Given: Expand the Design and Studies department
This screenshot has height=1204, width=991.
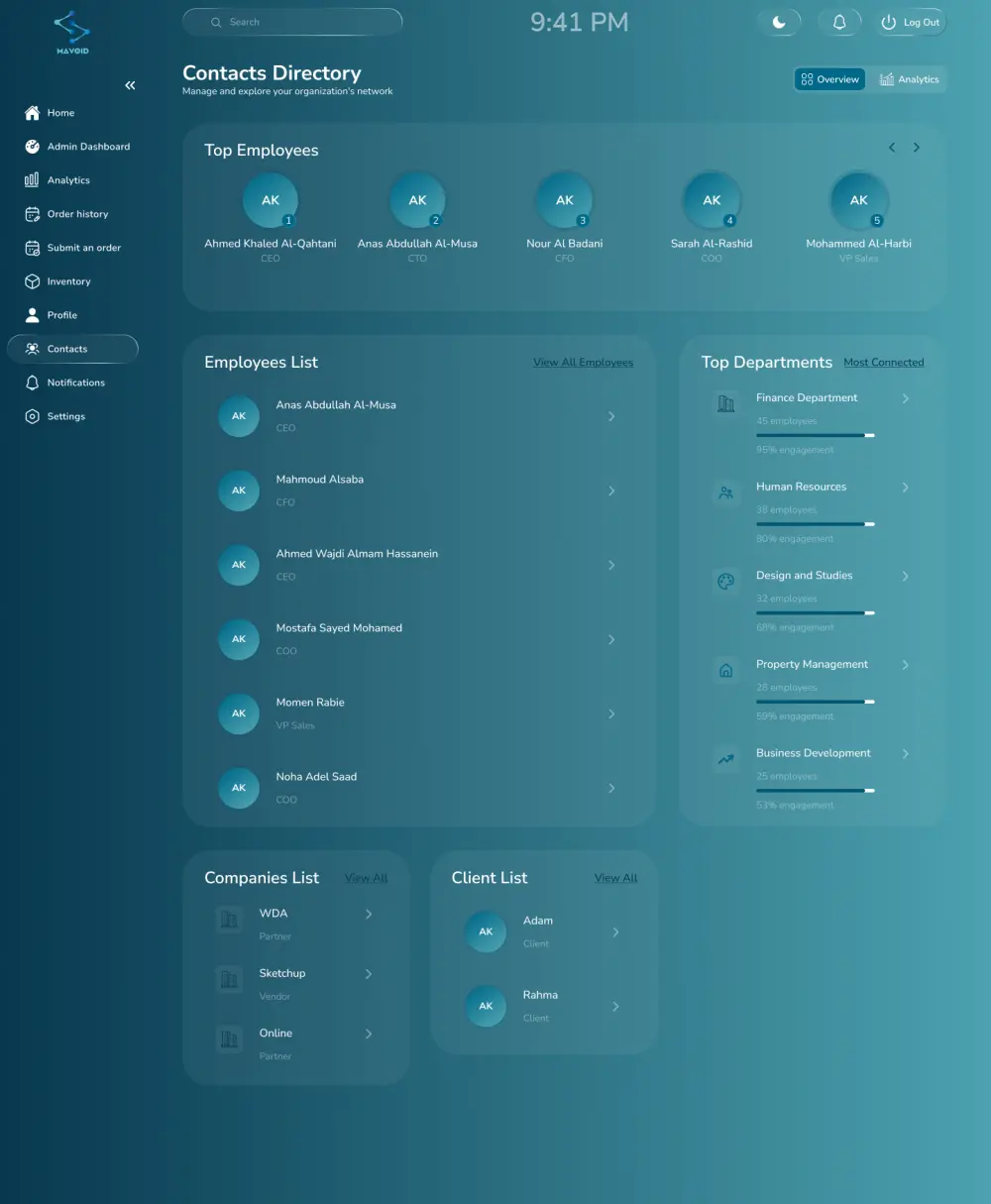Looking at the screenshot, I should (x=905, y=576).
